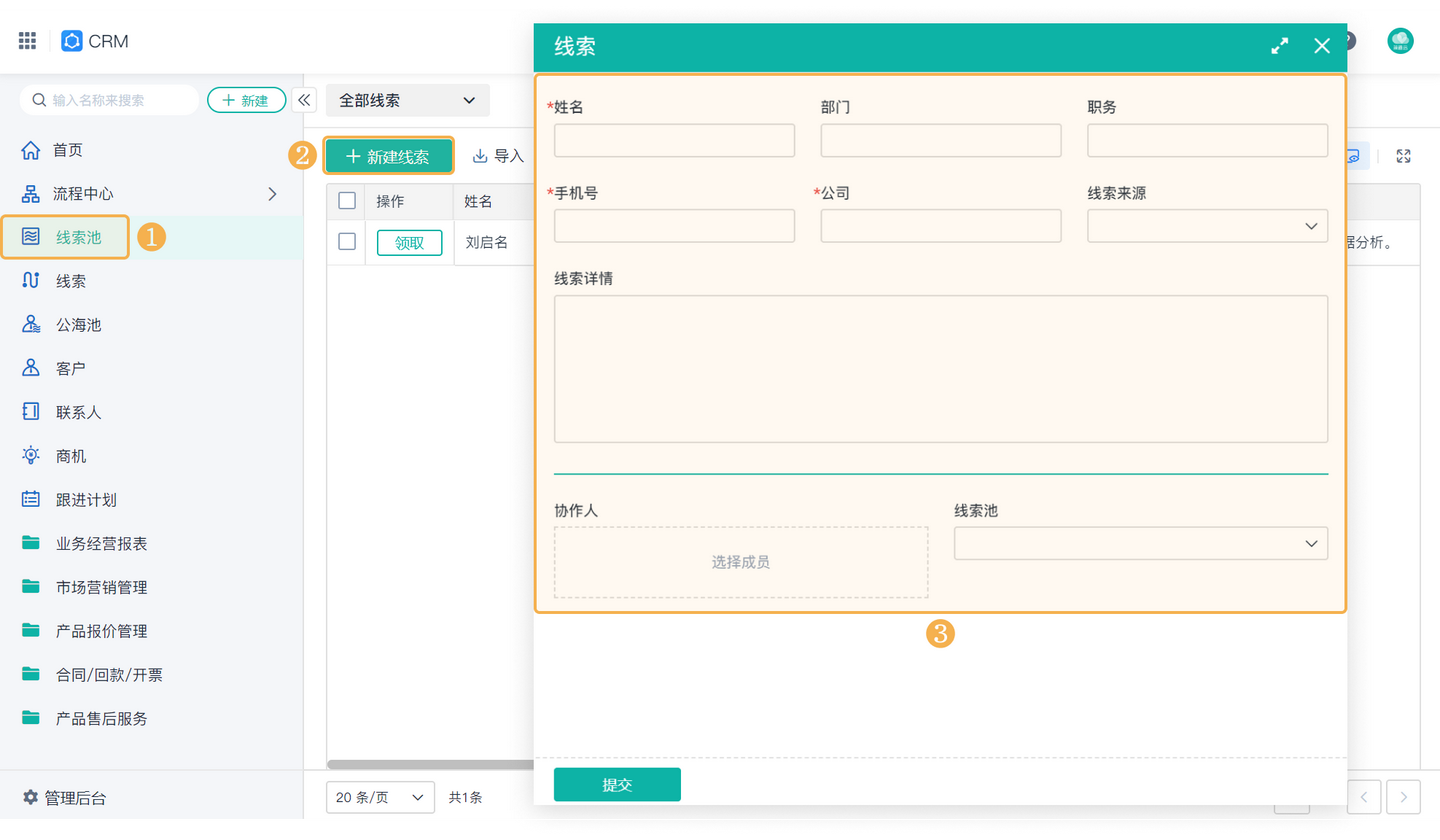
Task: Open the app launcher grid icon
Action: [27, 41]
